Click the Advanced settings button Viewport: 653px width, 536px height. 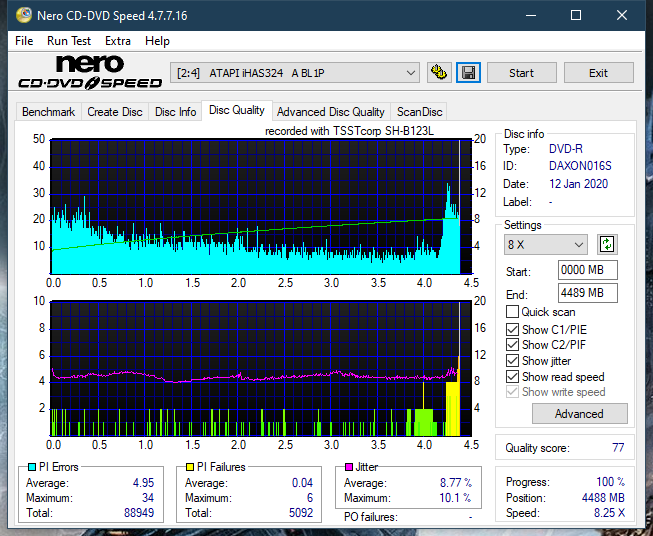579,414
